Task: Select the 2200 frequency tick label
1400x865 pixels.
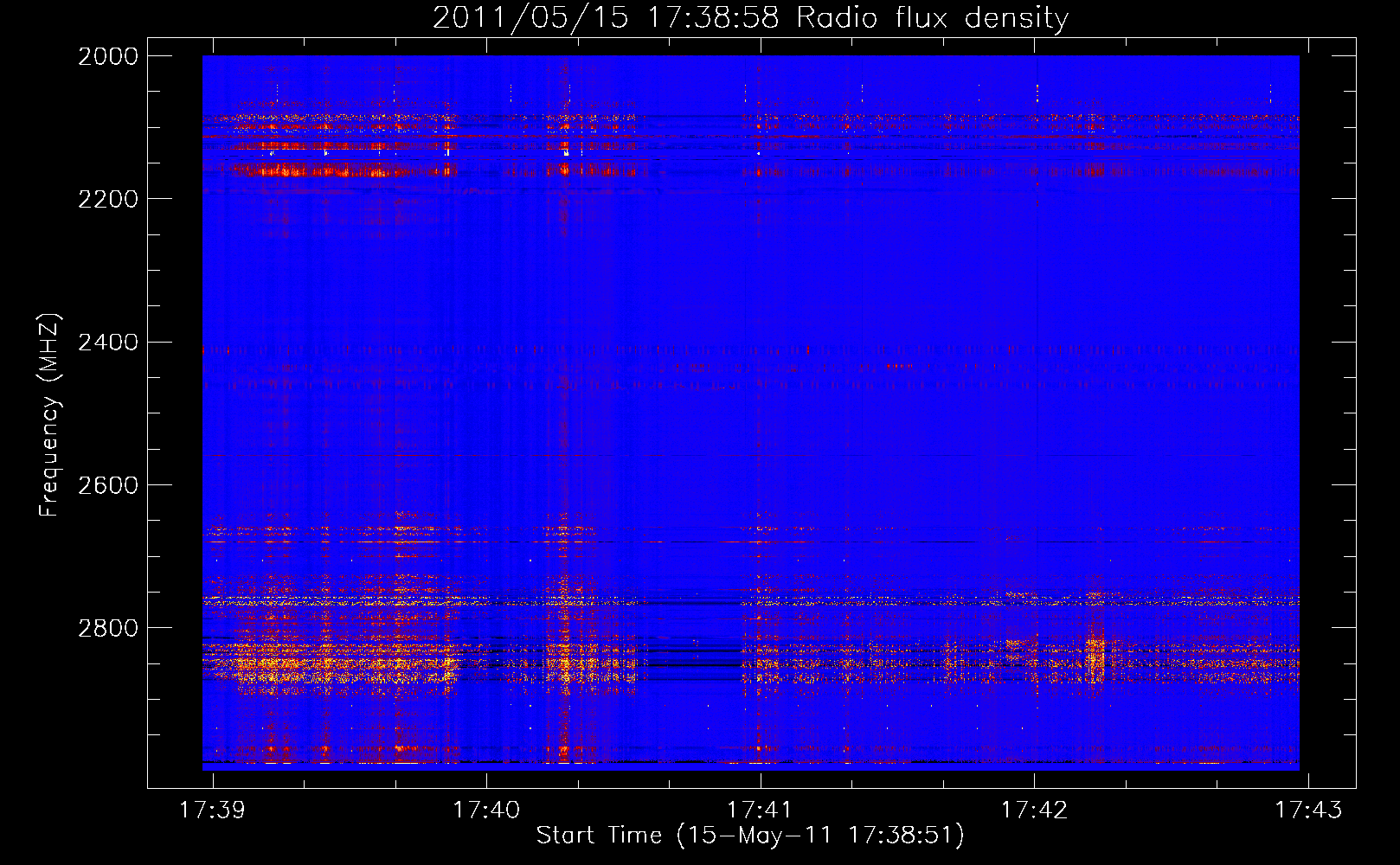Action: point(108,199)
